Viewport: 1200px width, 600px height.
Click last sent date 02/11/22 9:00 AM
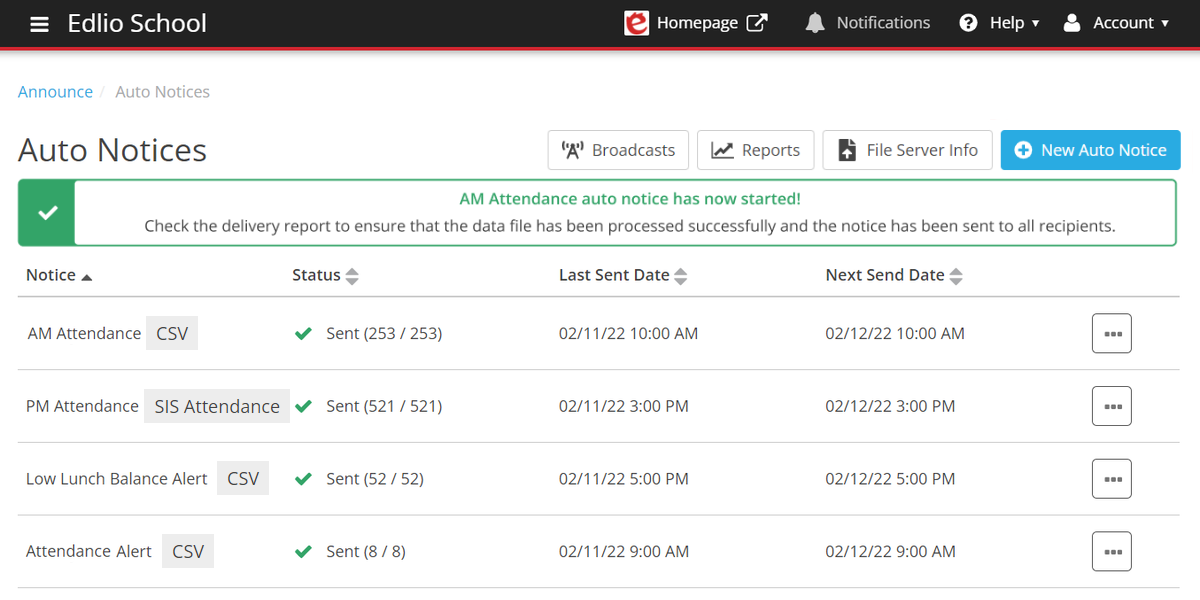coord(624,551)
